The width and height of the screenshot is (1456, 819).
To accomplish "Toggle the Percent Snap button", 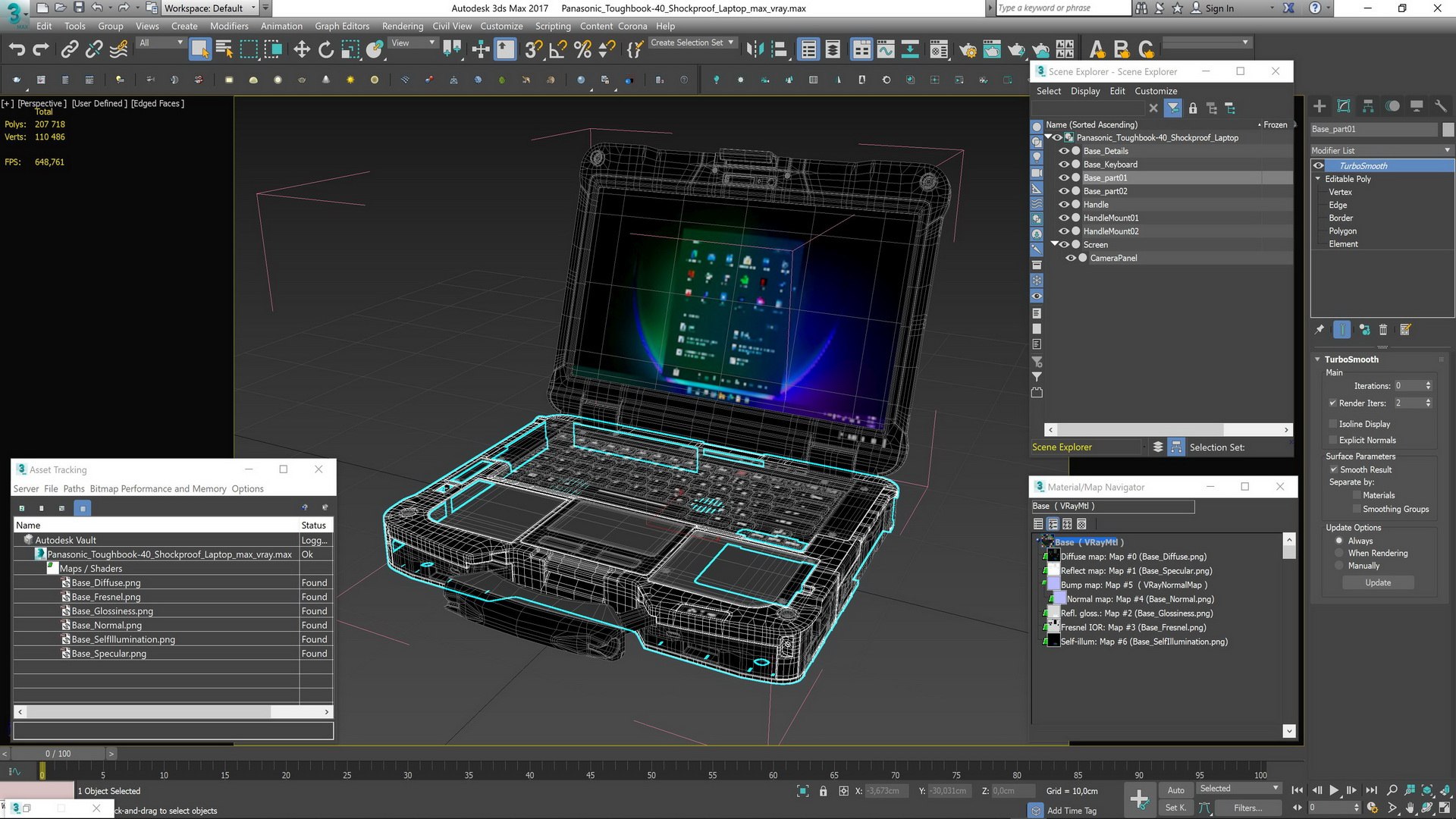I will click(582, 50).
